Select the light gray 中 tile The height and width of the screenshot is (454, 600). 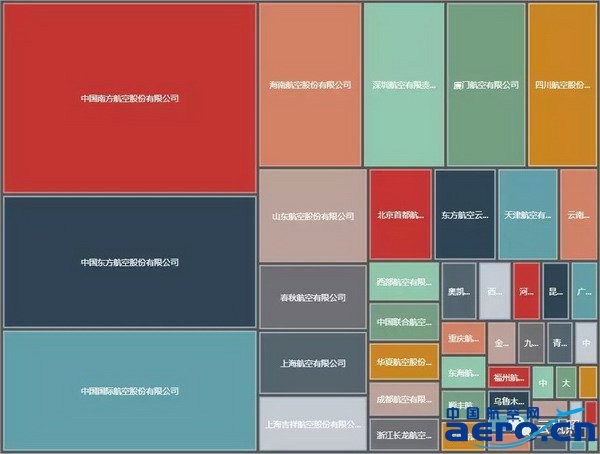click(x=586, y=343)
